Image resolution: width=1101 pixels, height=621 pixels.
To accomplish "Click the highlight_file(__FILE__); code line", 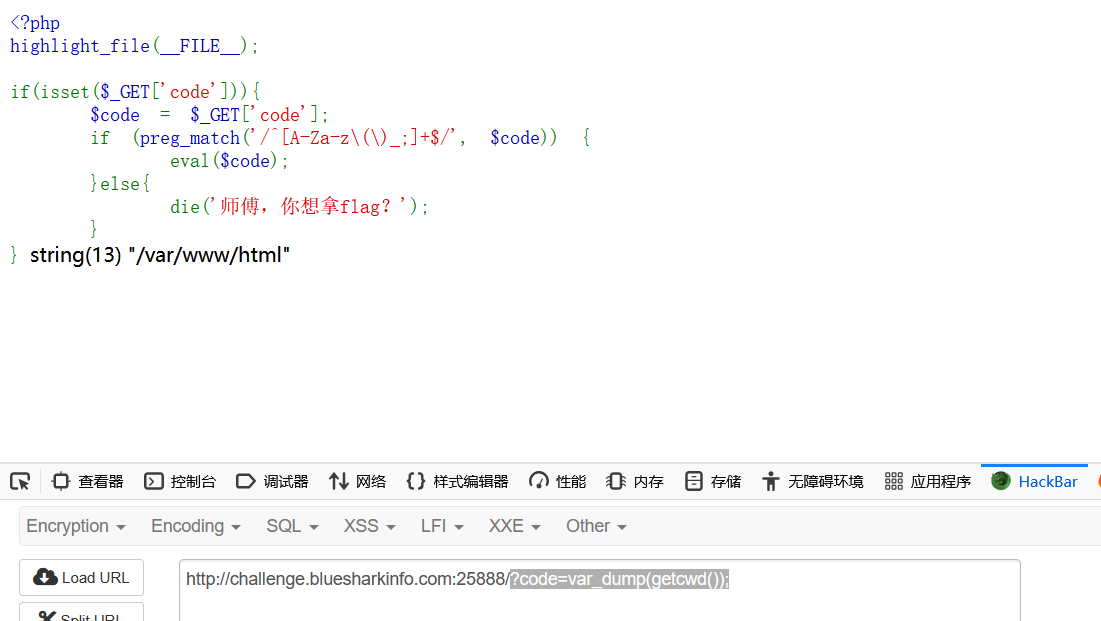I will (x=134, y=46).
